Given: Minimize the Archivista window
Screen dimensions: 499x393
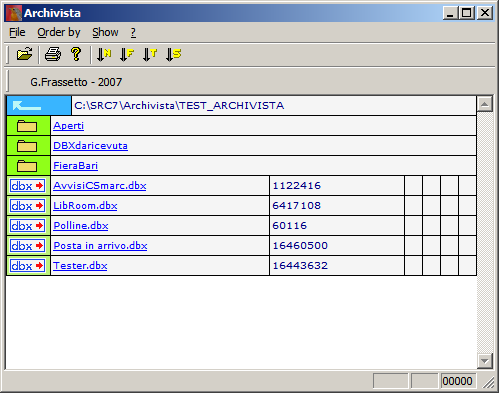Looking at the screenshot, I should tap(451, 13).
